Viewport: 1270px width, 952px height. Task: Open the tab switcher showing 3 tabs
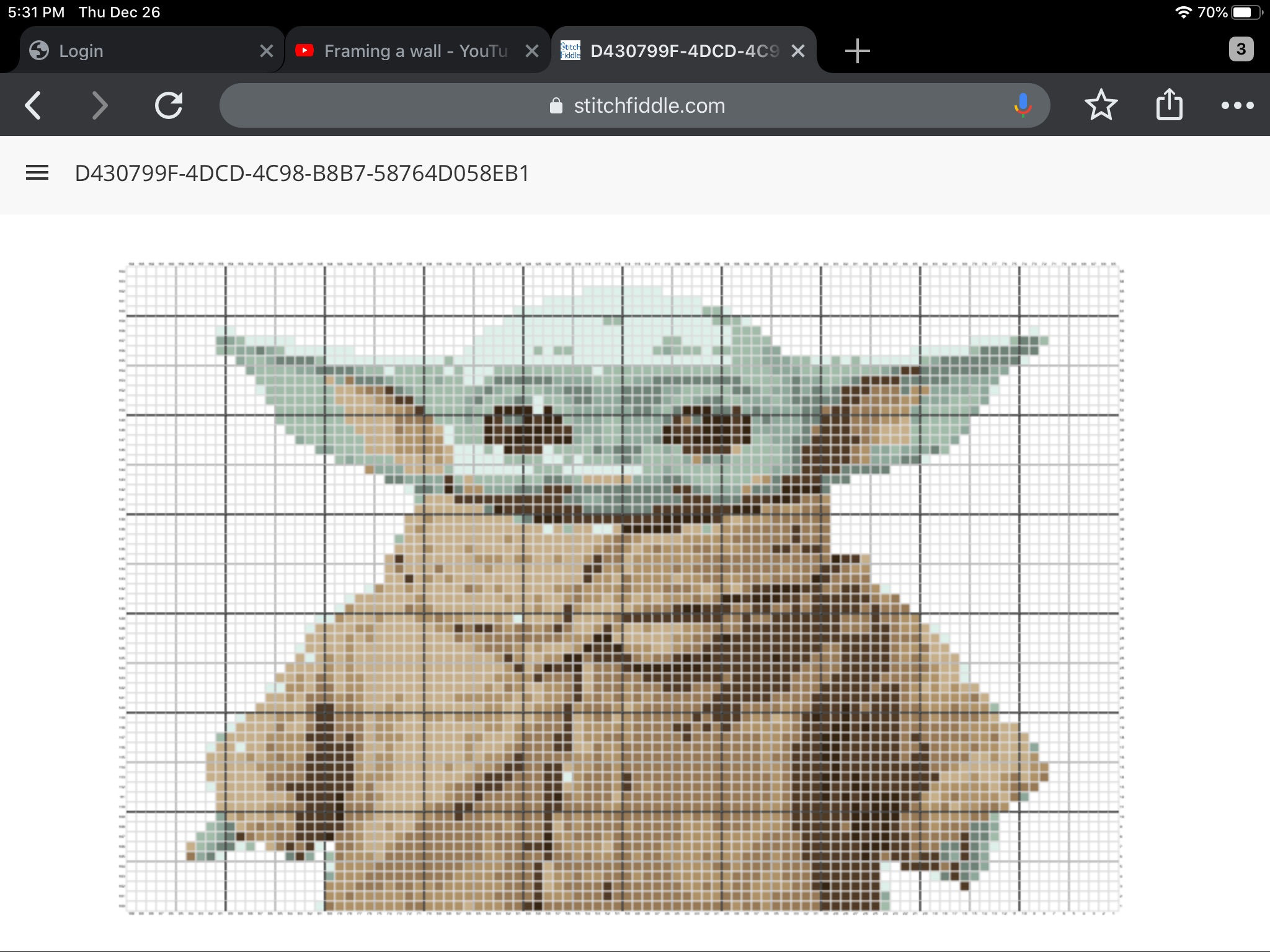click(x=1240, y=51)
